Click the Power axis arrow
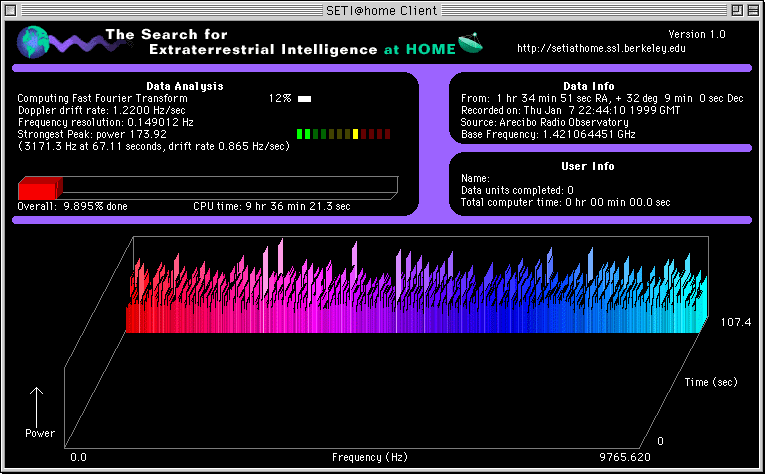This screenshot has height=474, width=765. 36,407
